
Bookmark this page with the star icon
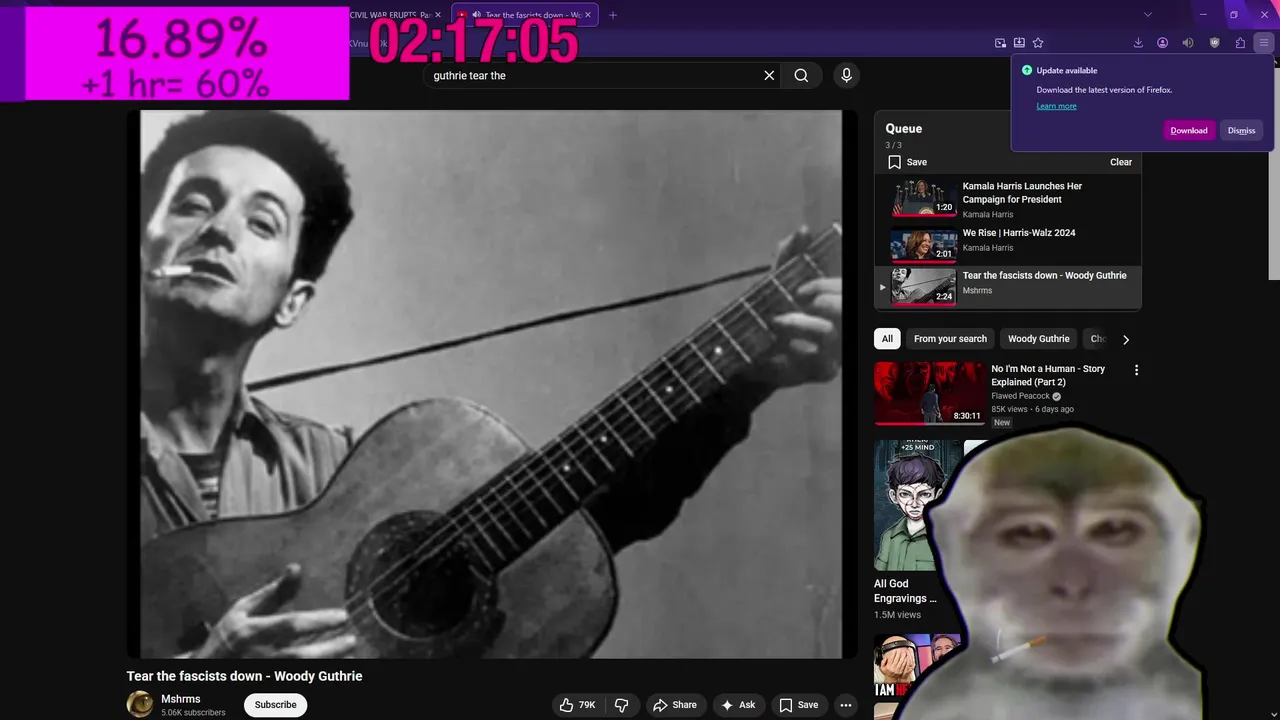pos(1038,43)
